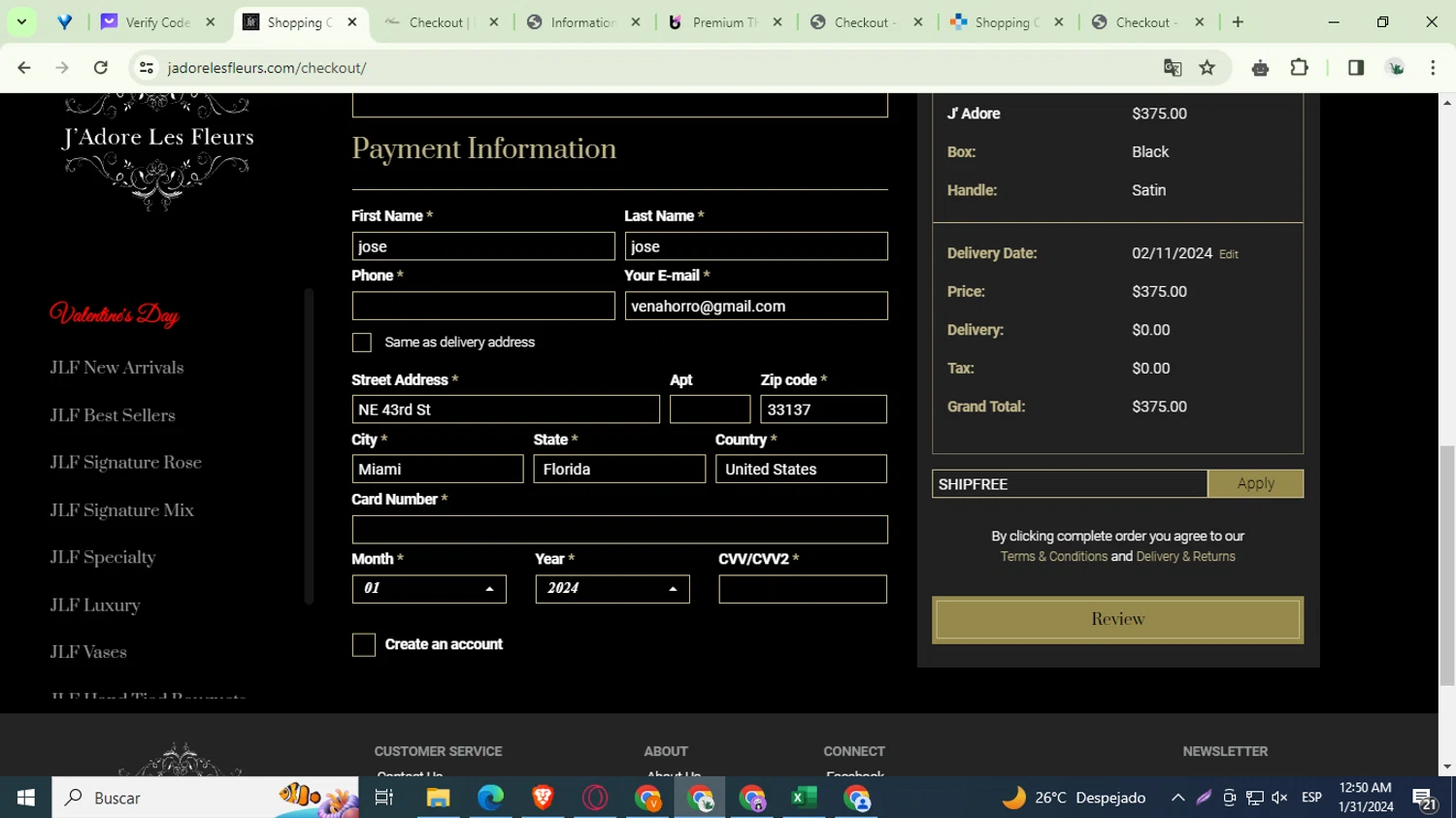Open the Chrome three-dot menu

1433,68
